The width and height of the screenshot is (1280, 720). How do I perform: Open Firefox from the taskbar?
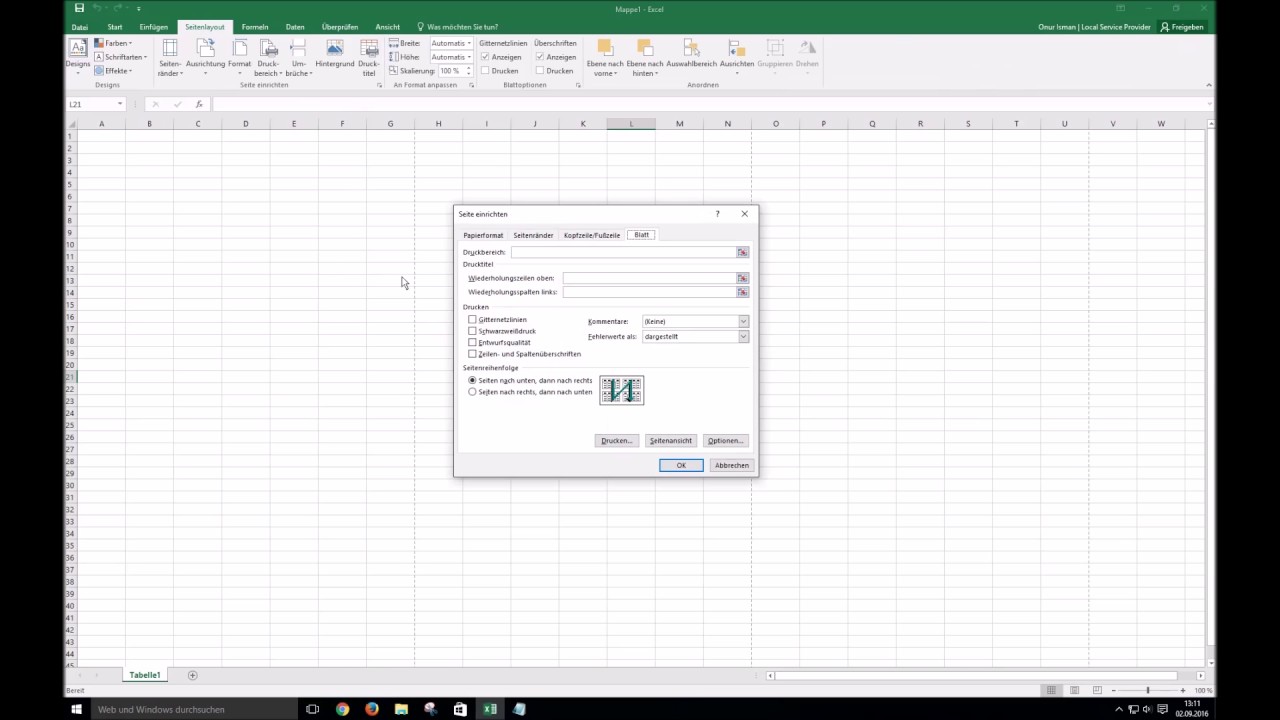point(372,709)
